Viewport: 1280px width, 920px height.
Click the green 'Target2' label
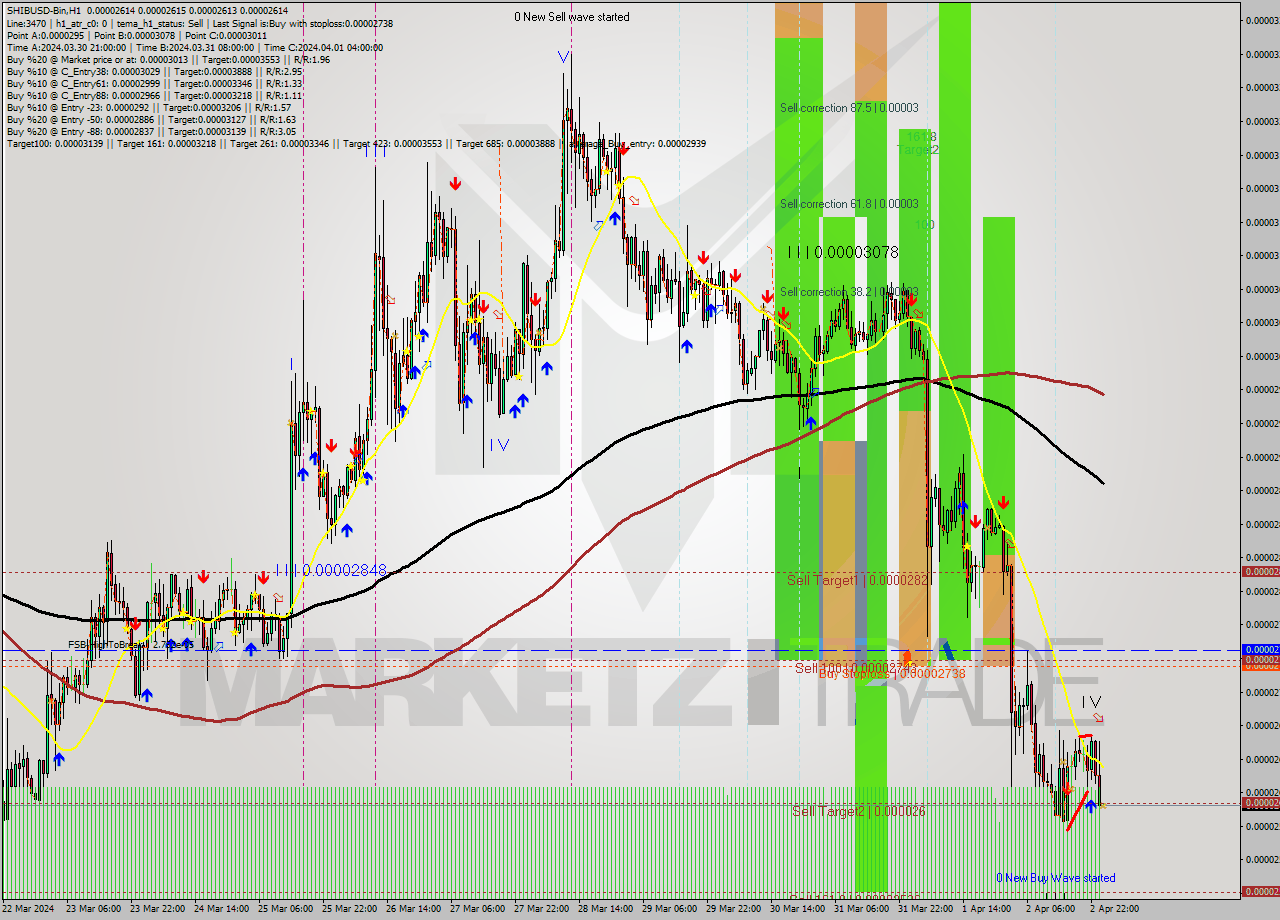pyautogui.click(x=918, y=150)
